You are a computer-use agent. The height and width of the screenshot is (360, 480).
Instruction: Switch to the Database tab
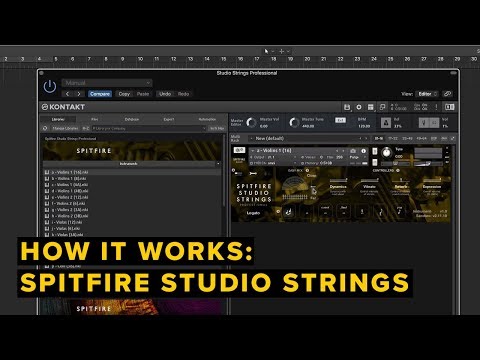click(x=132, y=119)
